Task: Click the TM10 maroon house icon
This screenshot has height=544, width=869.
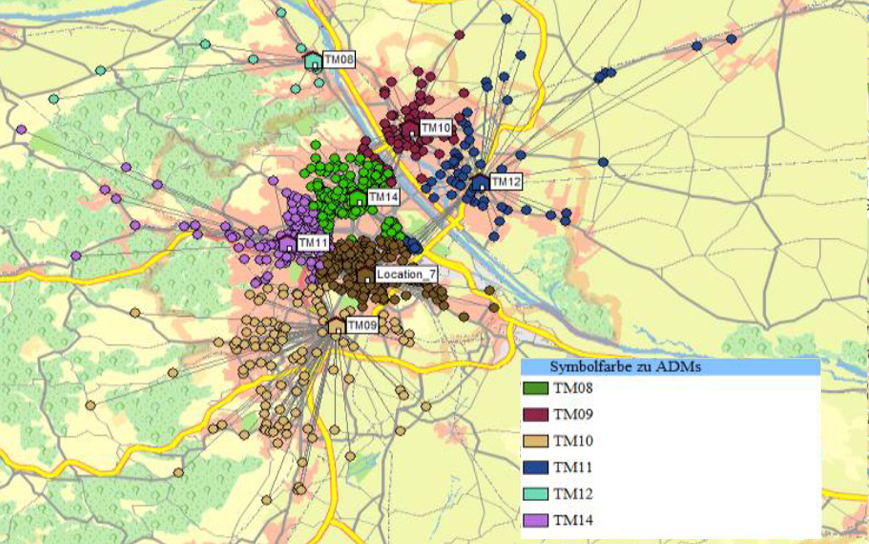Action: [411, 130]
